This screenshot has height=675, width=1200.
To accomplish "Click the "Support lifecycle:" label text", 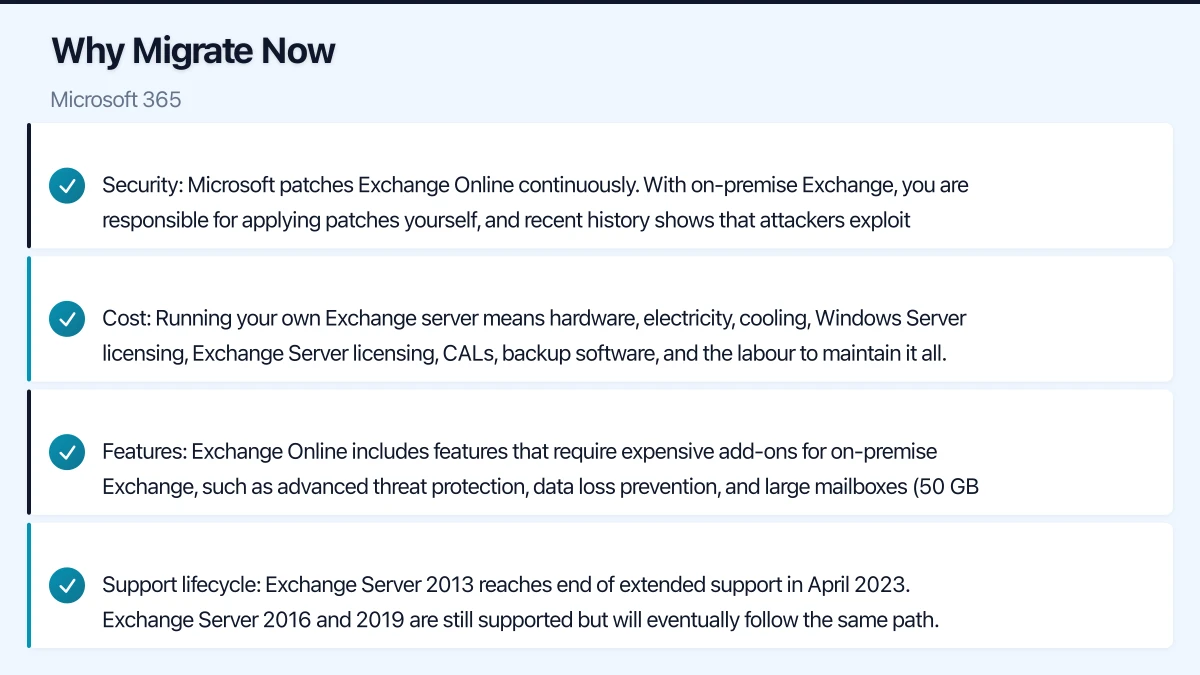I will pos(181,585).
